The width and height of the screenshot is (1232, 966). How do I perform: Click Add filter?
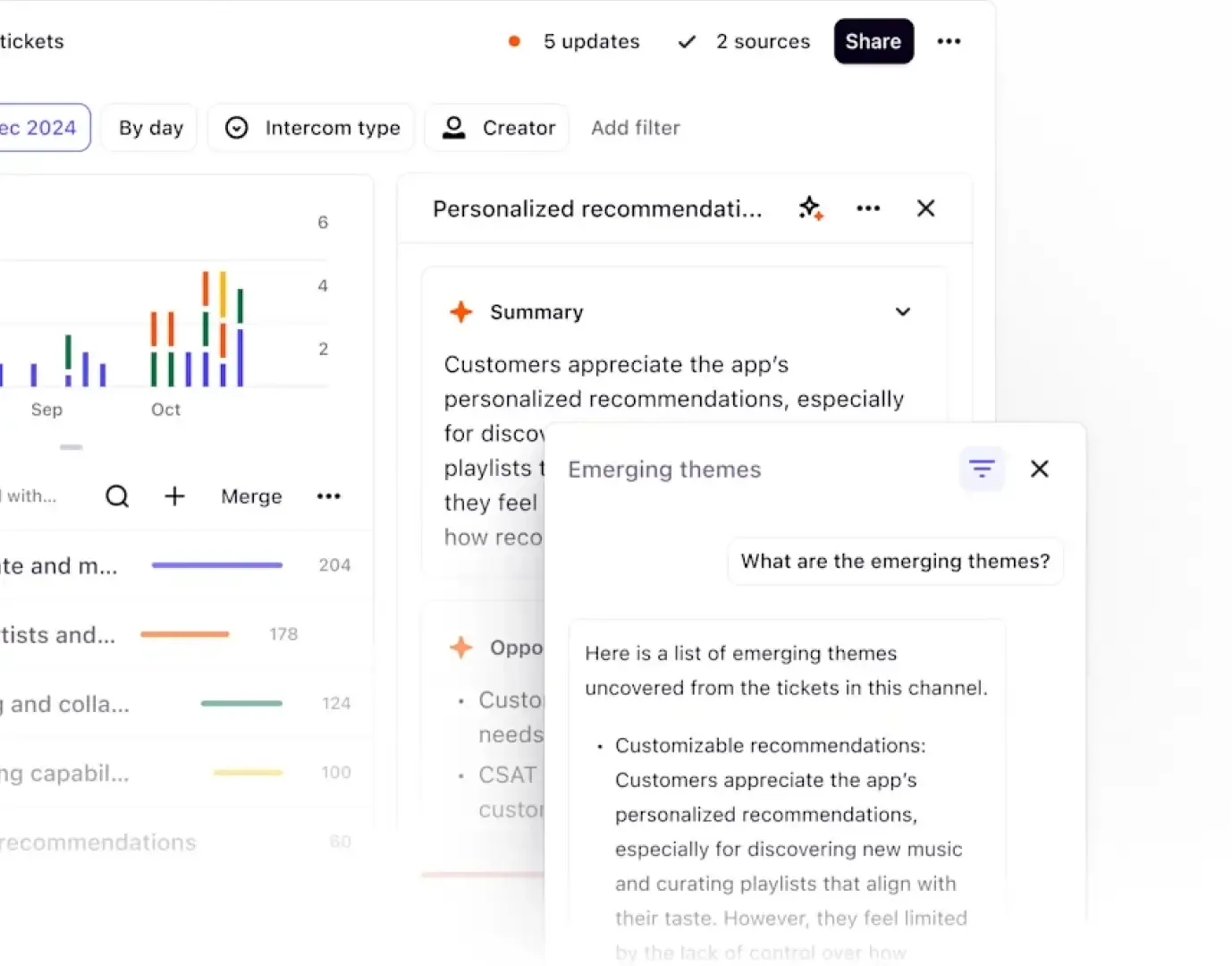coord(635,128)
